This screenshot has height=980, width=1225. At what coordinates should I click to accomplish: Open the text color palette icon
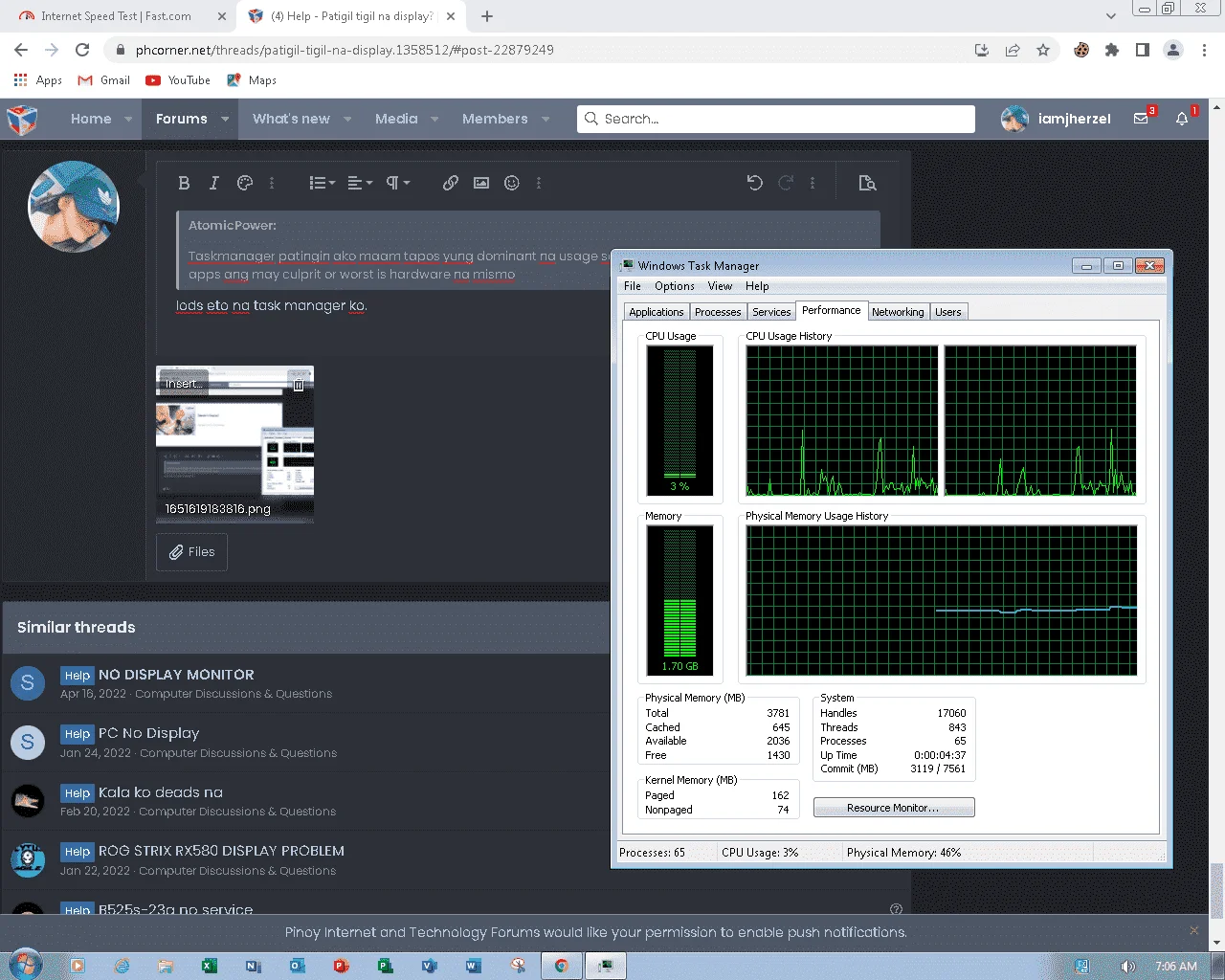(245, 183)
